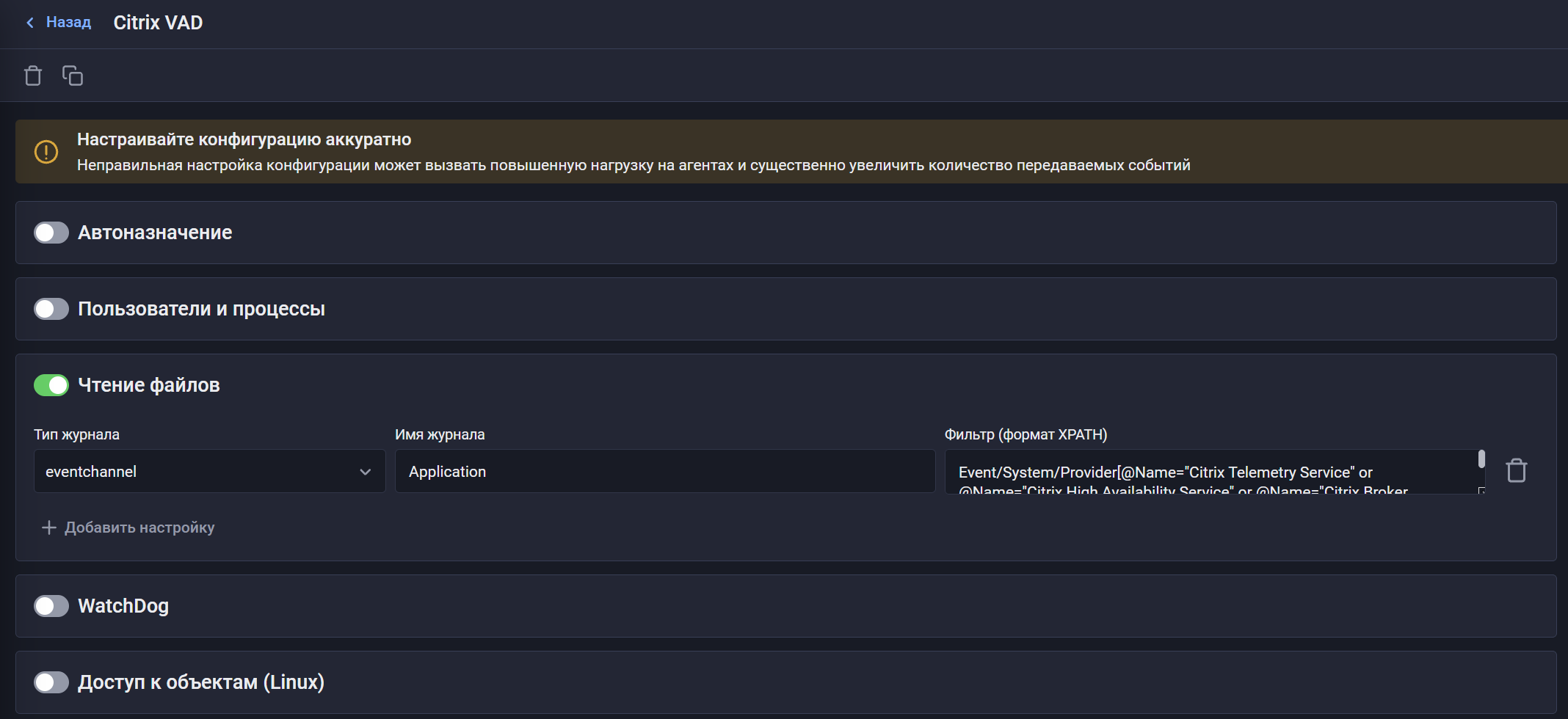Screen dimensions: 1568x719
Task: Click the warning exclamation icon
Action: pyautogui.click(x=46, y=152)
